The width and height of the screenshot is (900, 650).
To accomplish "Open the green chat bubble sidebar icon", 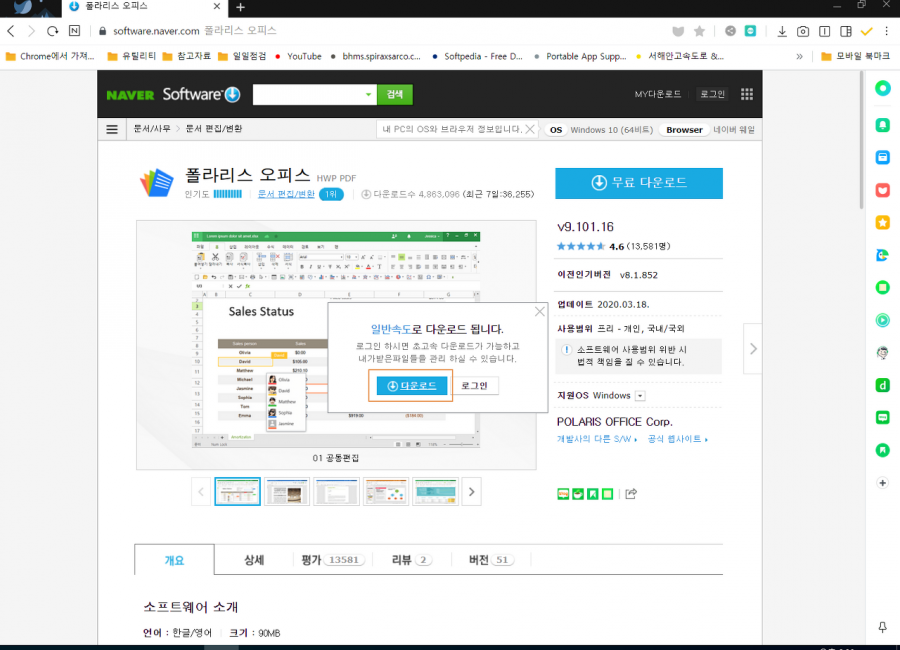I will pyautogui.click(x=883, y=417).
